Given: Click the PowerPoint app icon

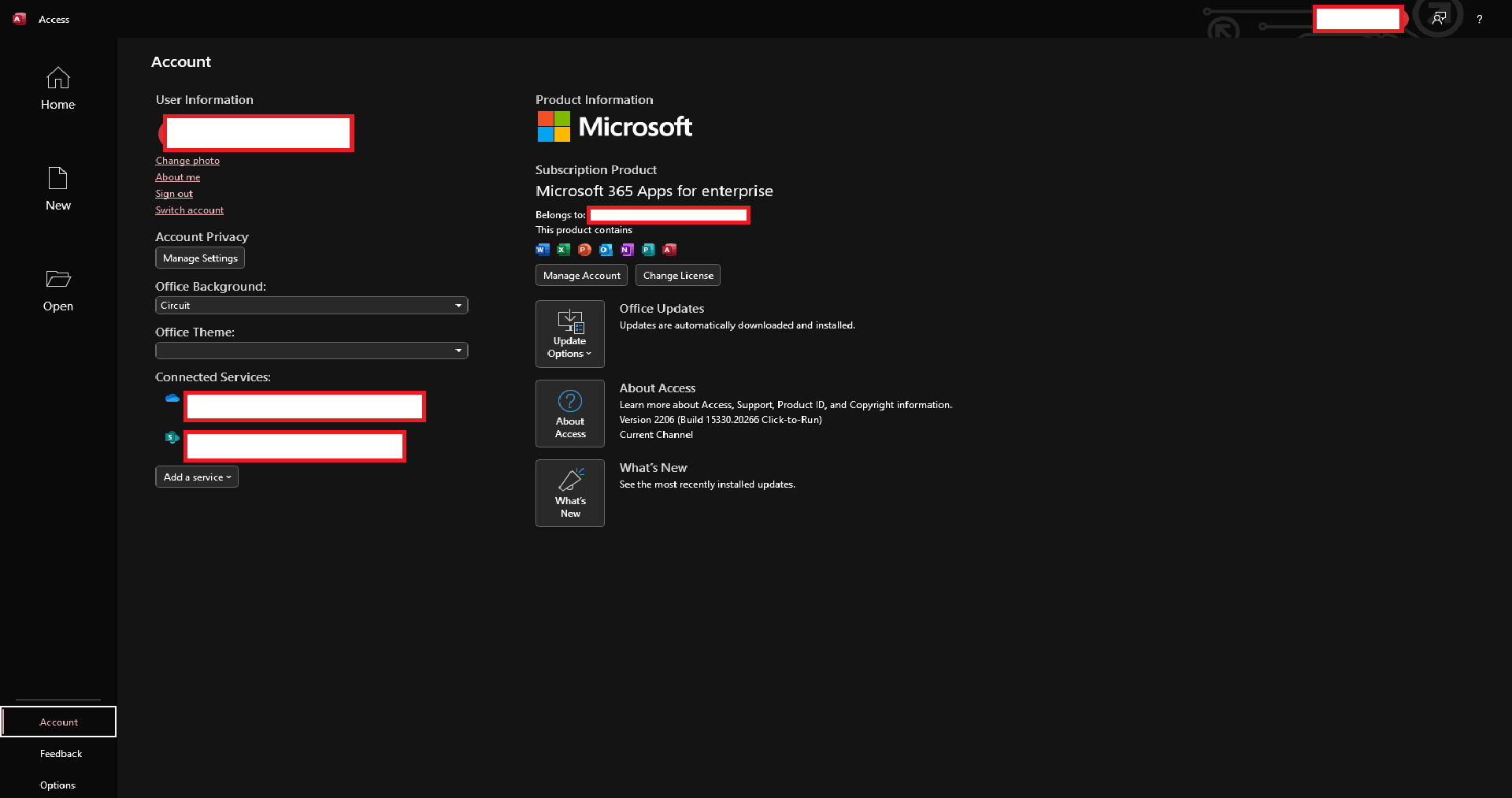Looking at the screenshot, I should [584, 250].
